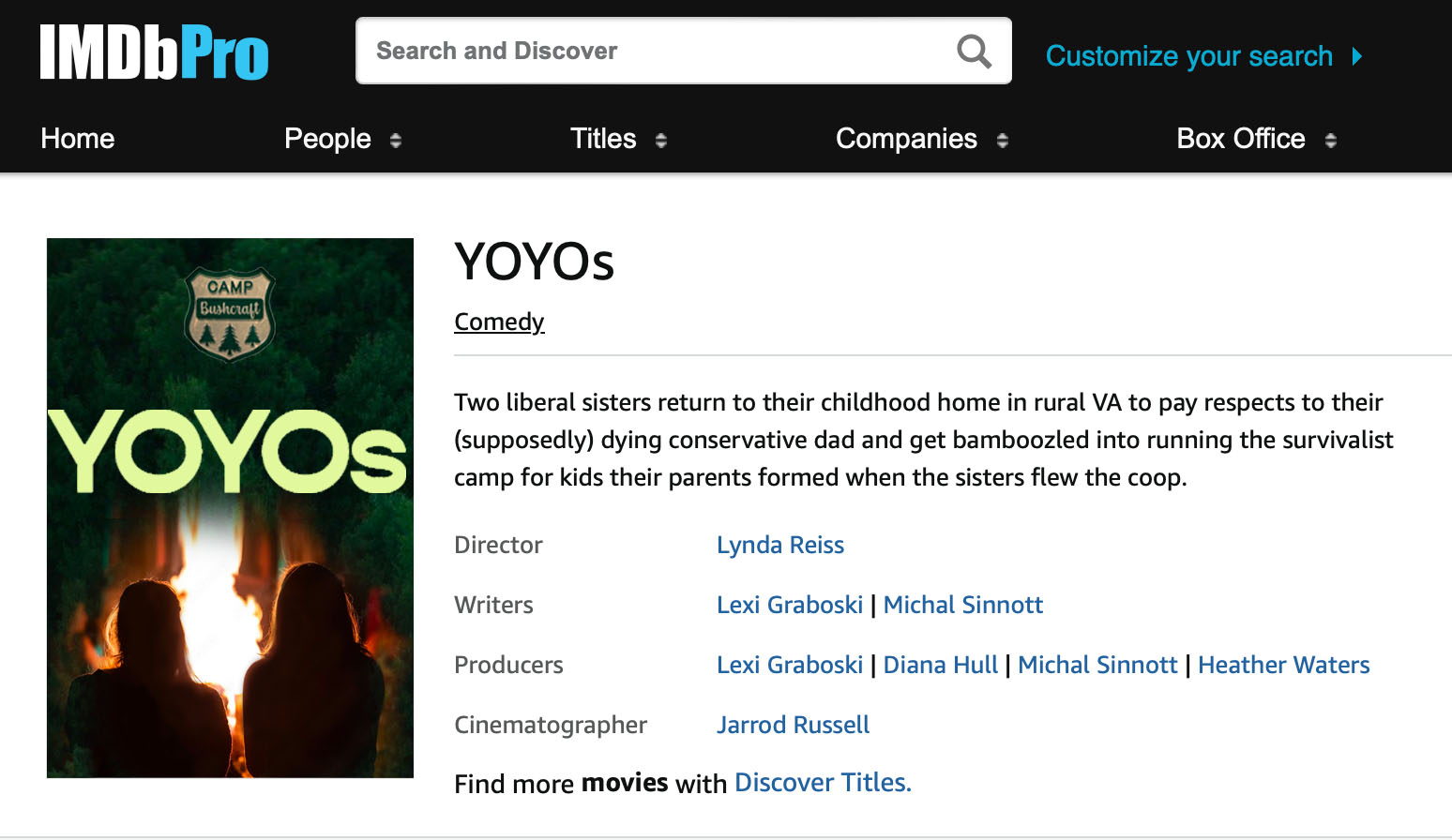
Task: Click the IMDbPro logo
Action: (154, 52)
